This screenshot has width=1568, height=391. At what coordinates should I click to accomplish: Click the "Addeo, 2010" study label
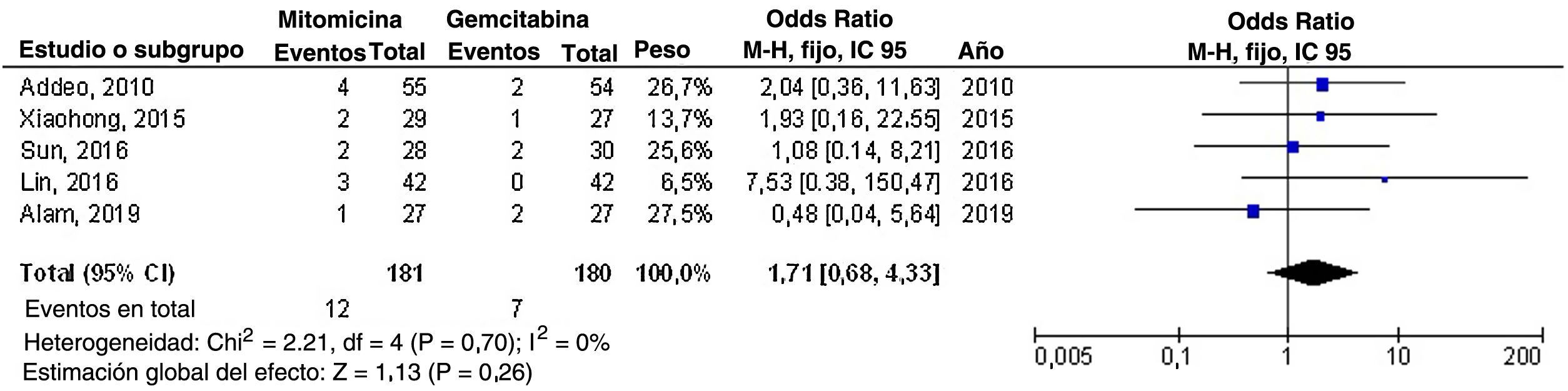coord(86,87)
